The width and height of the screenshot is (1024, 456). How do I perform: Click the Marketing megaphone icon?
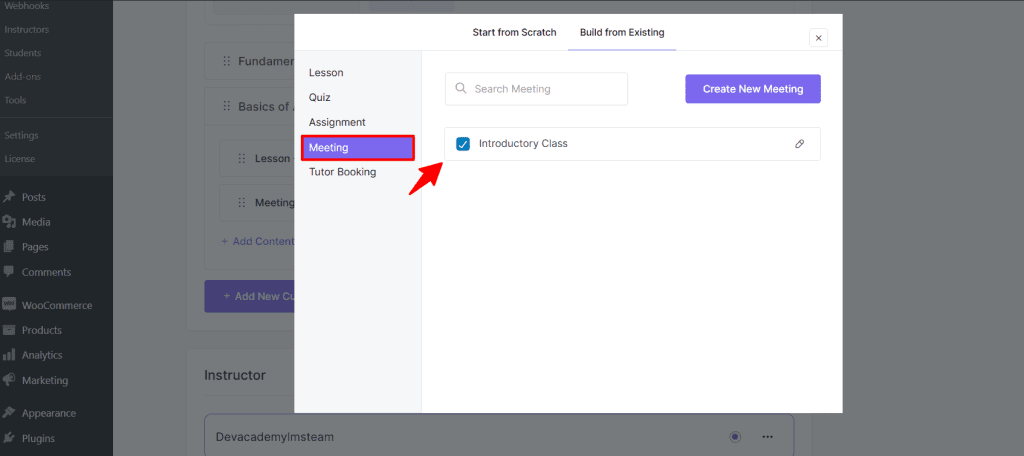(9, 380)
